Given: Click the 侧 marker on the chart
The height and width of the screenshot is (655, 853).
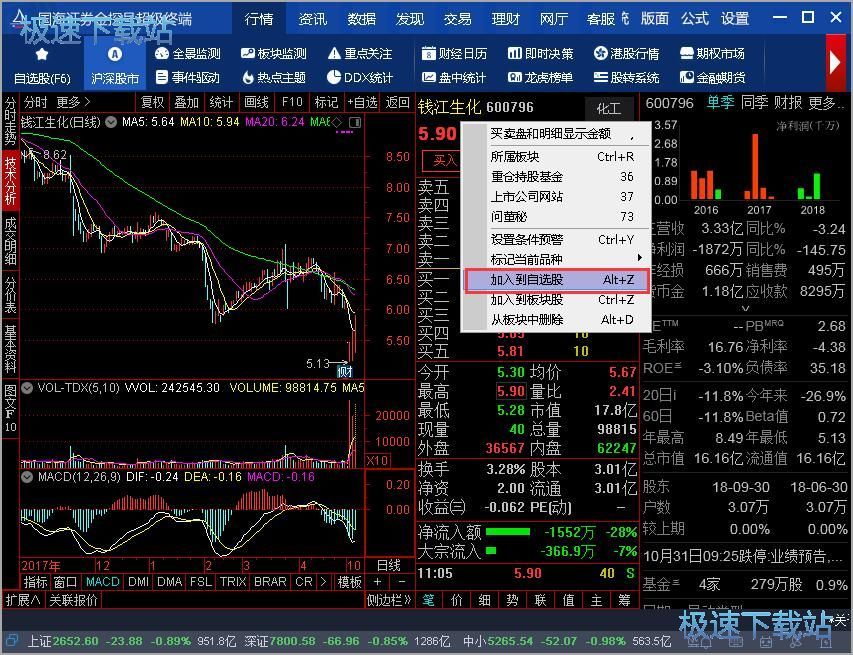Looking at the screenshot, I should point(344,372).
